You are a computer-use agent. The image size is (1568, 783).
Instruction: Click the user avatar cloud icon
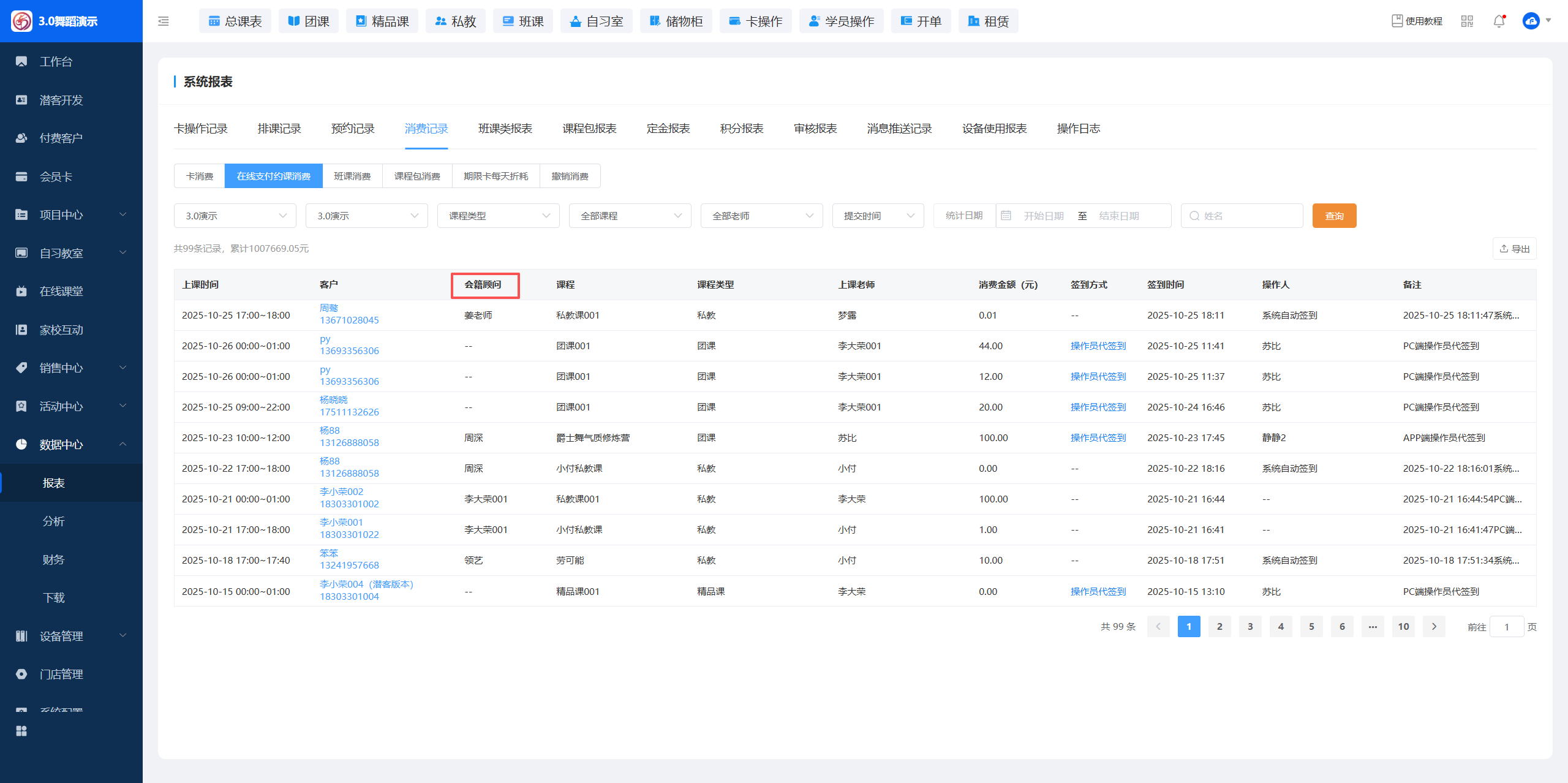pyautogui.click(x=1531, y=21)
